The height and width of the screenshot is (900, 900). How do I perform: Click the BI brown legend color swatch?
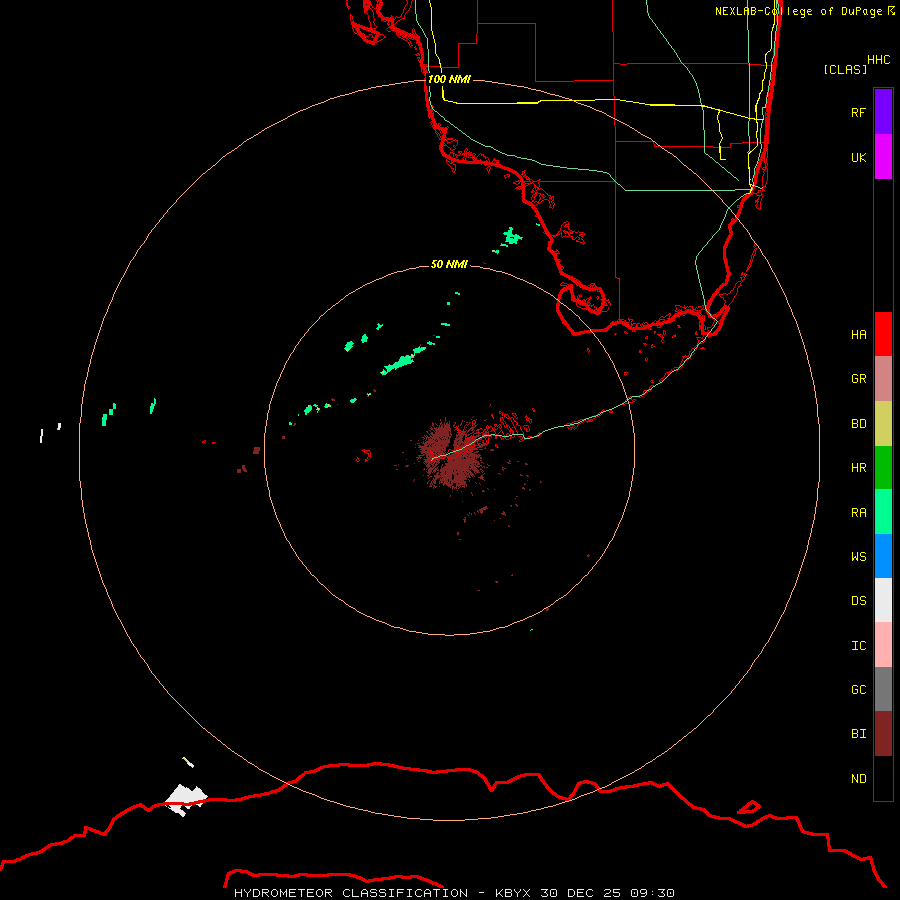(883, 734)
